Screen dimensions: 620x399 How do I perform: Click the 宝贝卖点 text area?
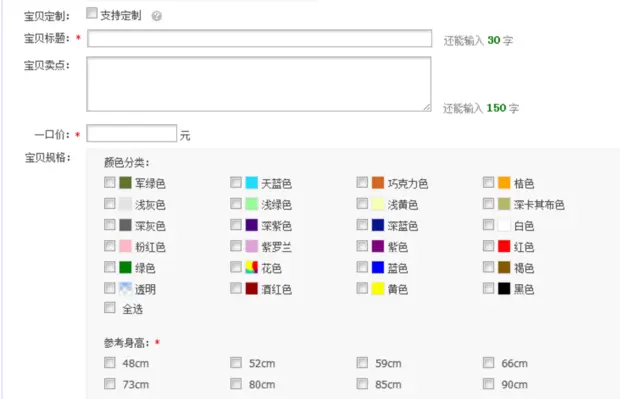pyautogui.click(x=259, y=84)
